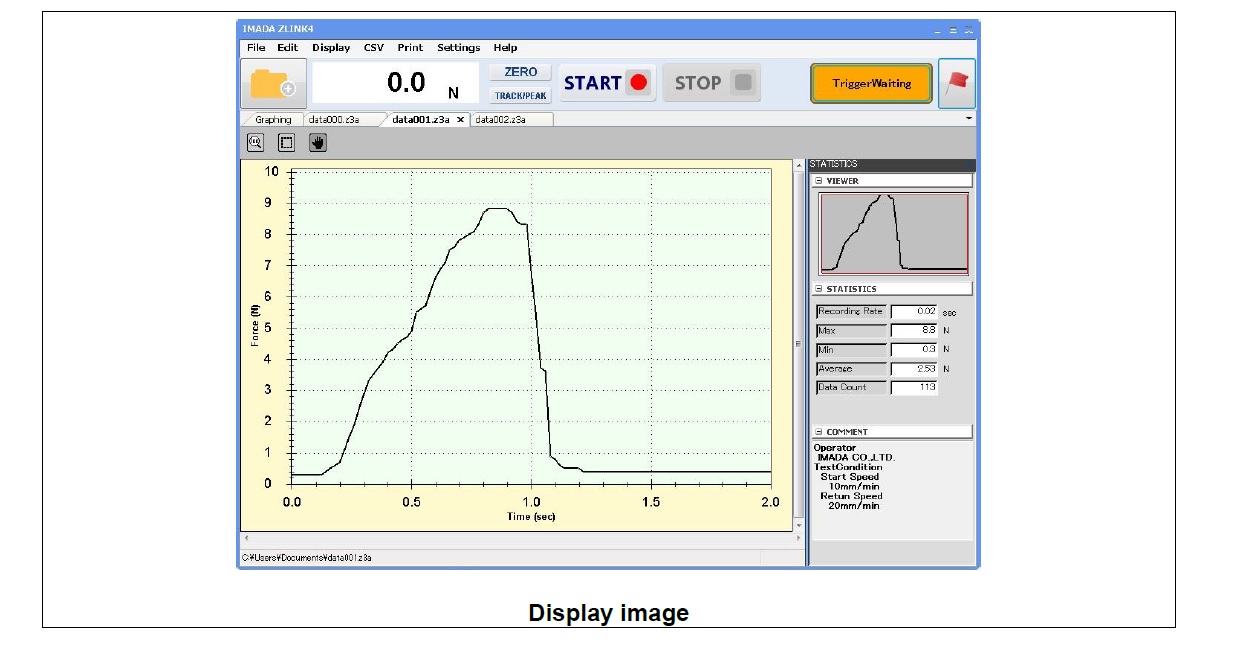
Task: Open the Settings menu
Action: [x=458, y=48]
